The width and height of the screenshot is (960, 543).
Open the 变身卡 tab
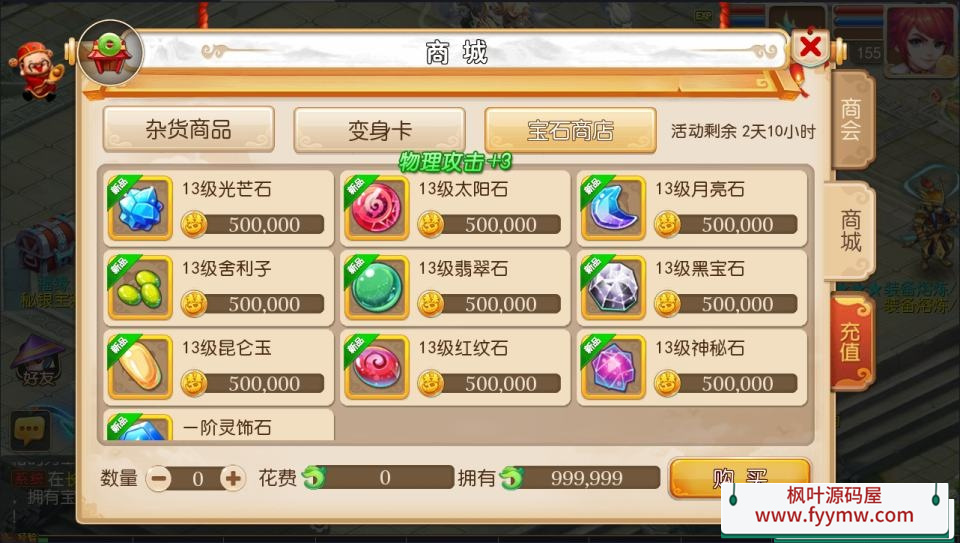380,130
